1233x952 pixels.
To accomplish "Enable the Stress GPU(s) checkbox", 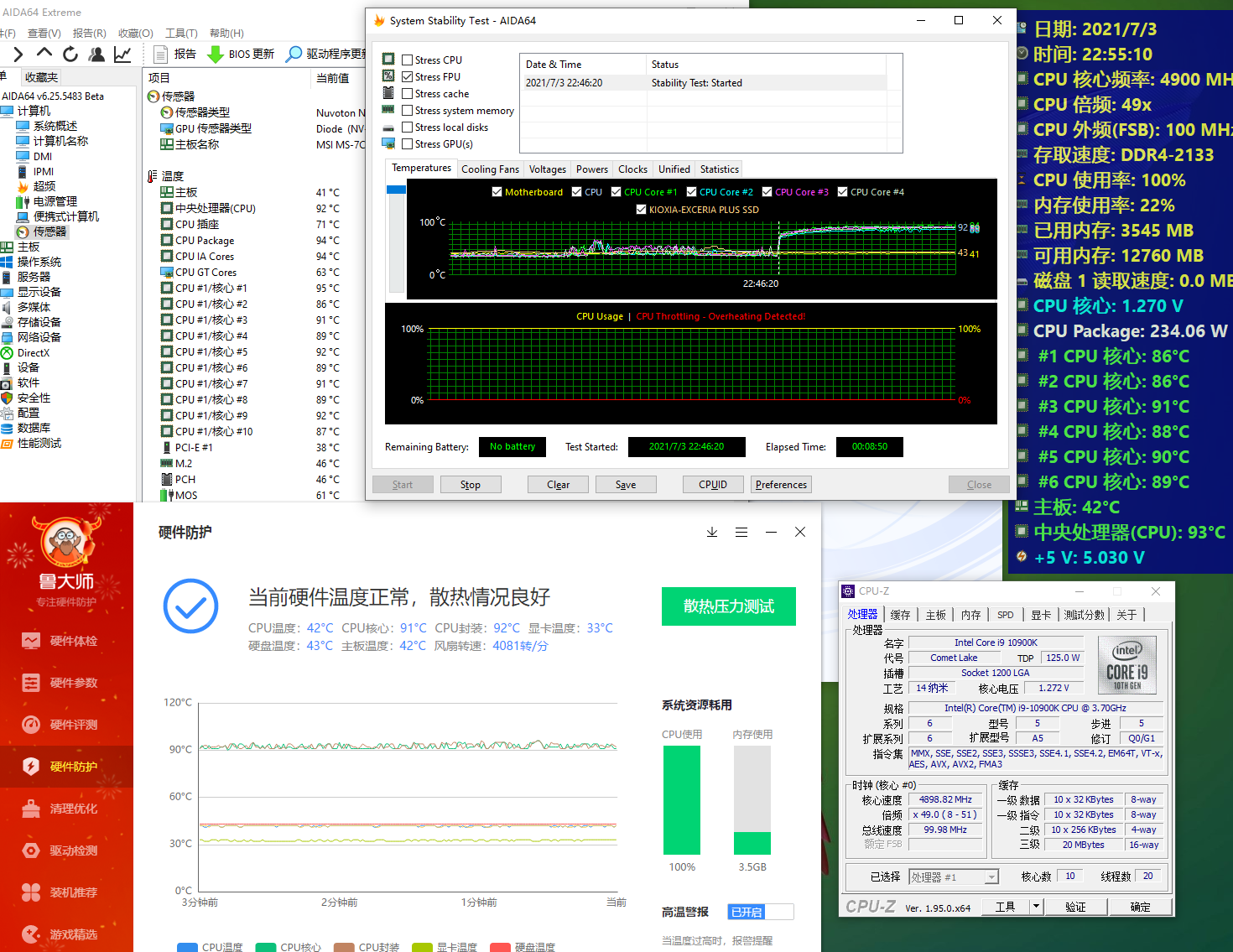I will pos(407,144).
